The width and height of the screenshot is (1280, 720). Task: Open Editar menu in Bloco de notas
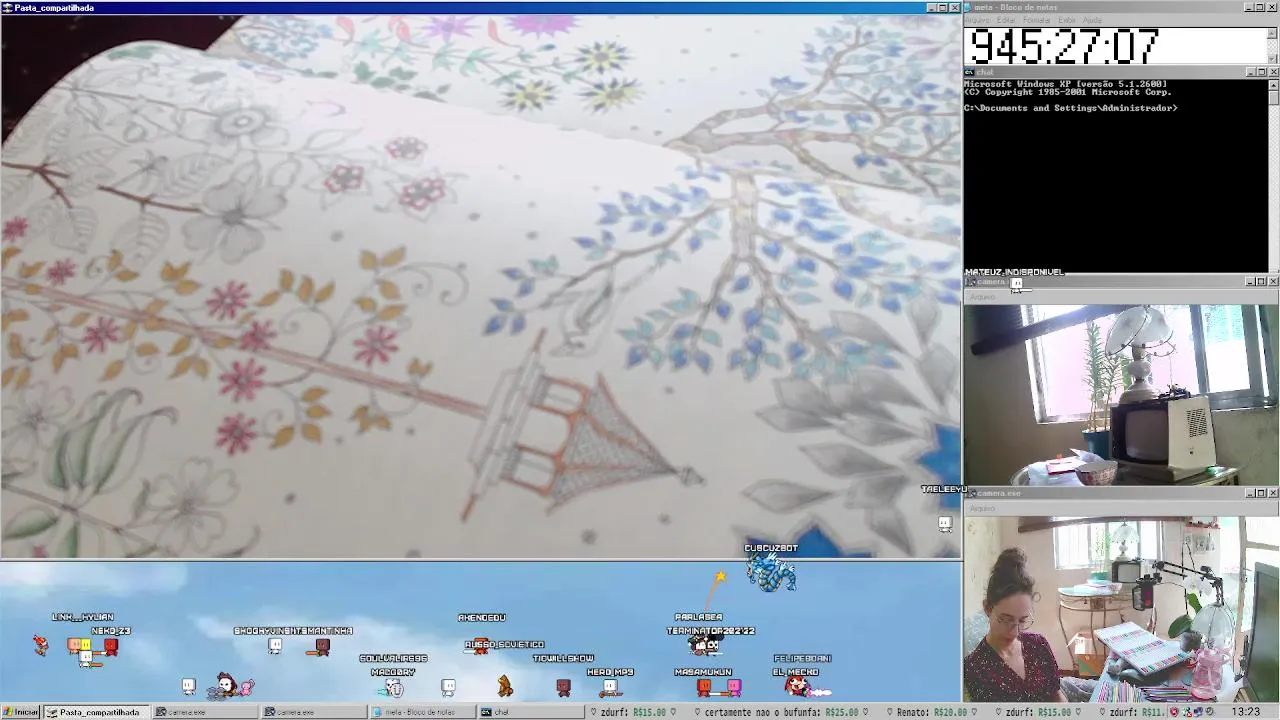[x=1005, y=20]
